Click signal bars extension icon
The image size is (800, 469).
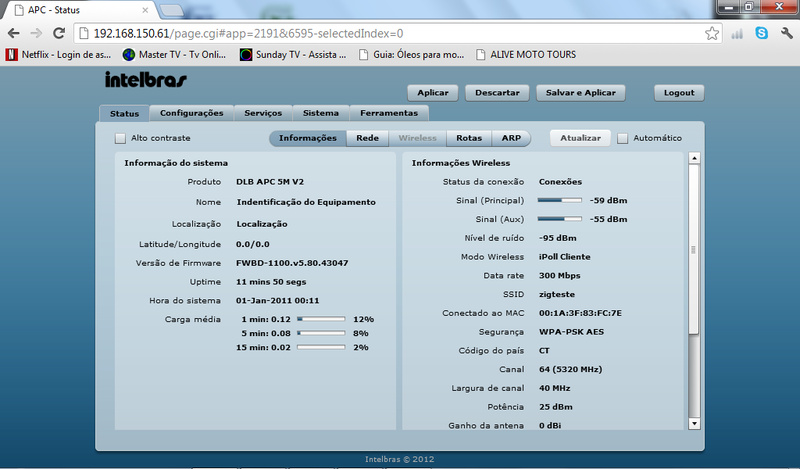(737, 34)
